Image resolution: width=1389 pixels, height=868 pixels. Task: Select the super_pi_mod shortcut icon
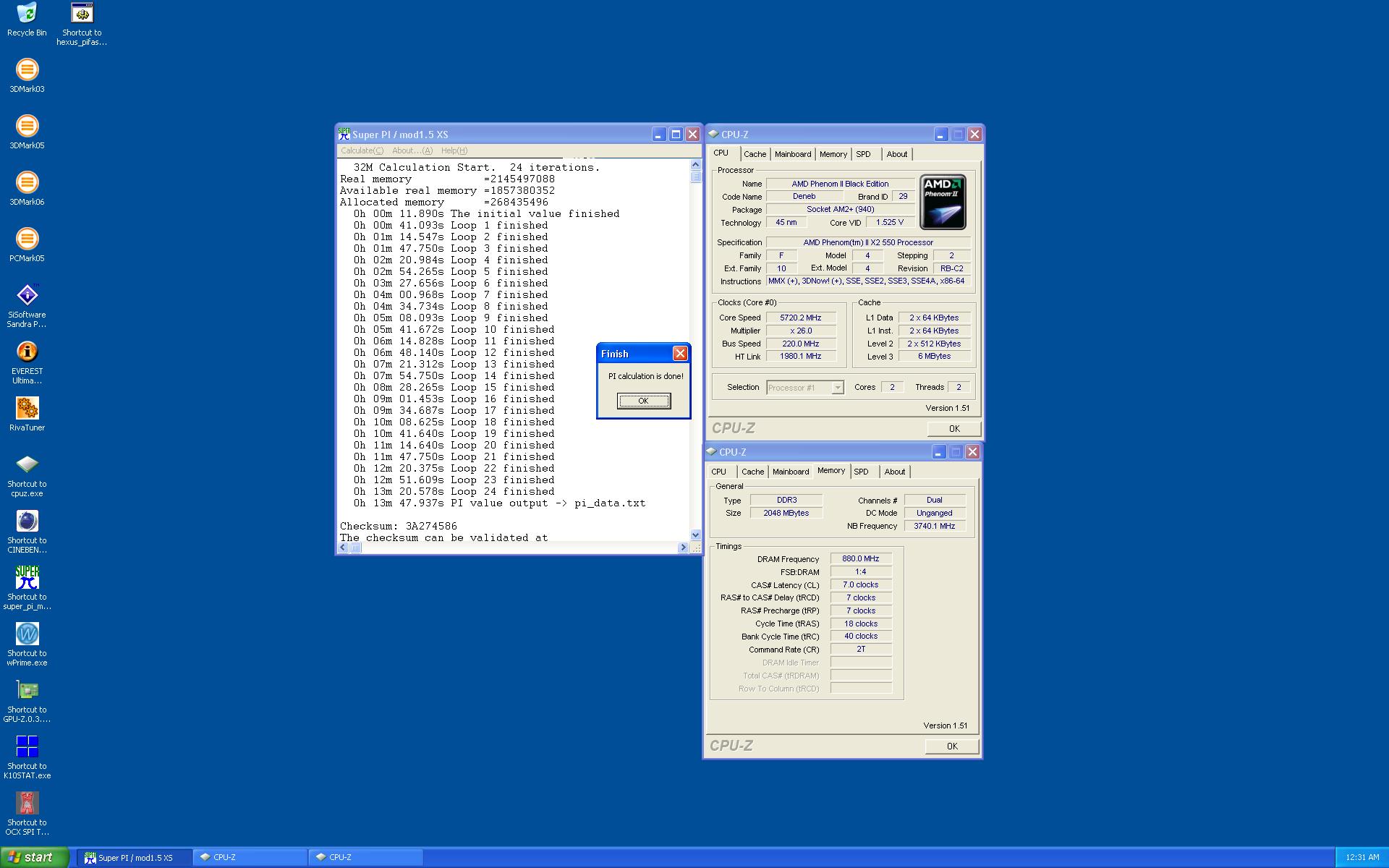point(27,588)
